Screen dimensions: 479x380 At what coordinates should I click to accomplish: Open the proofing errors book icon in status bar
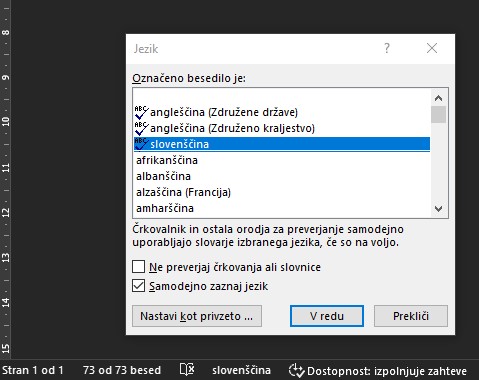coord(187,370)
